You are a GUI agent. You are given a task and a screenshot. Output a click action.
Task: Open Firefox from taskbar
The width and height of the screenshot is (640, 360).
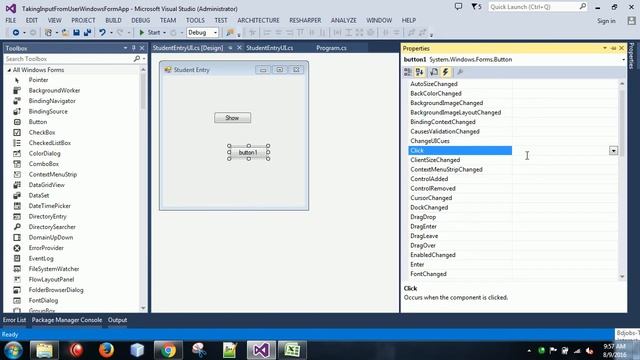click(106, 350)
